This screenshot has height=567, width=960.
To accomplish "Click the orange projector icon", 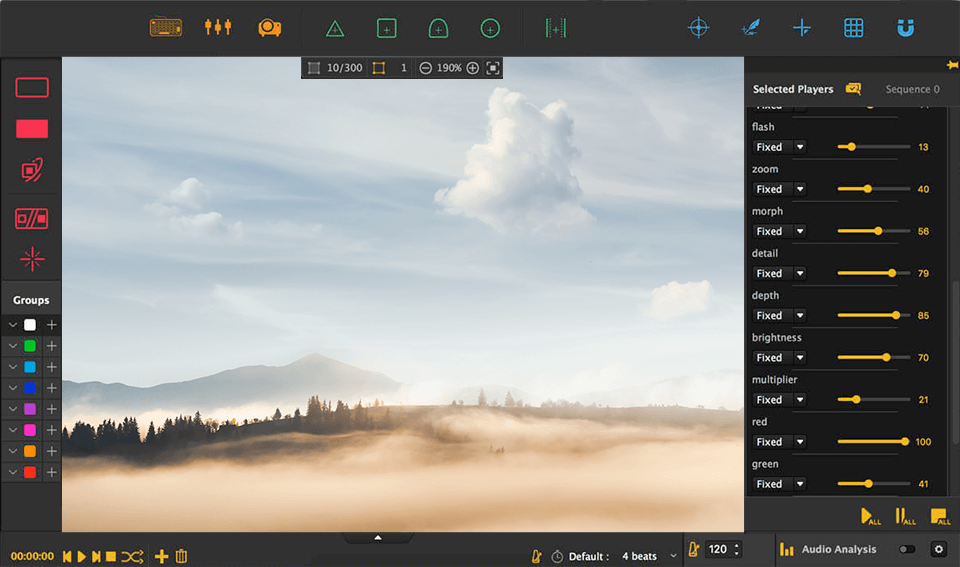I will point(269,28).
